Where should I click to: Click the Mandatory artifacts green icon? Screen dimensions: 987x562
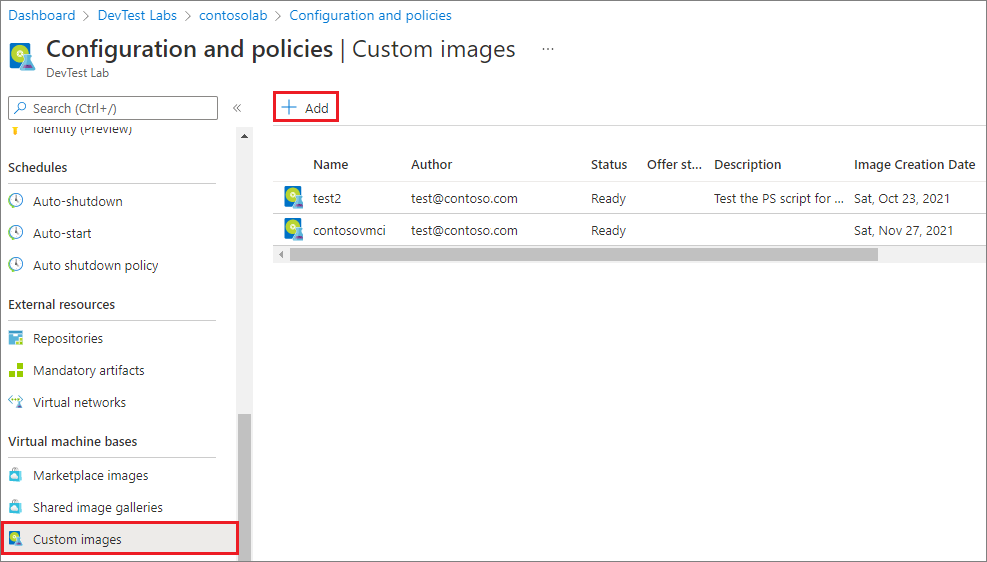click(16, 370)
